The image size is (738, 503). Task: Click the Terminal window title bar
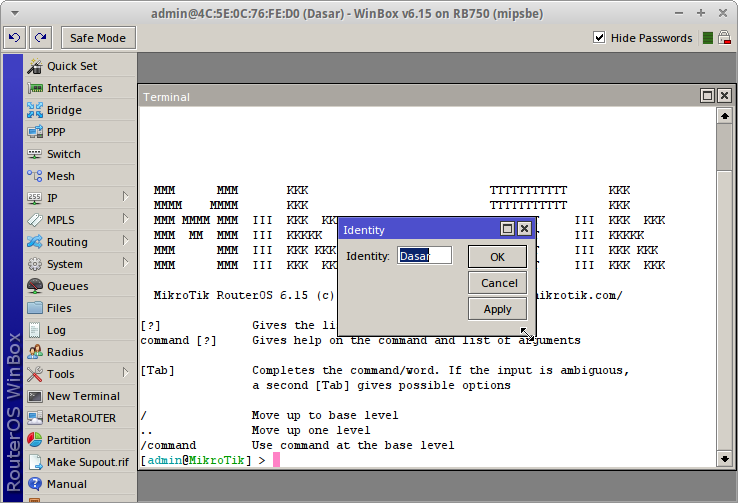419,96
